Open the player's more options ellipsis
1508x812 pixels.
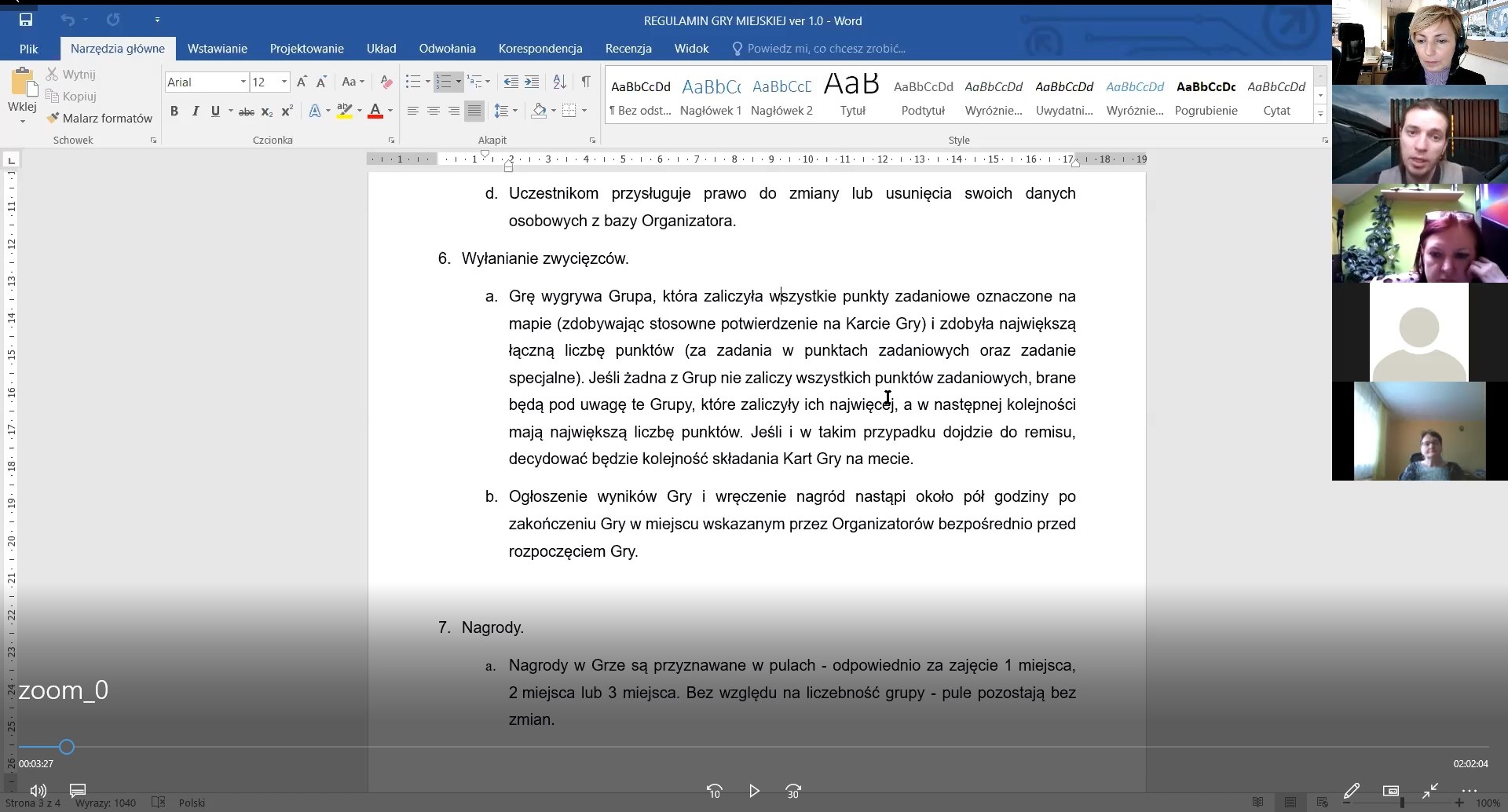tap(1470, 791)
